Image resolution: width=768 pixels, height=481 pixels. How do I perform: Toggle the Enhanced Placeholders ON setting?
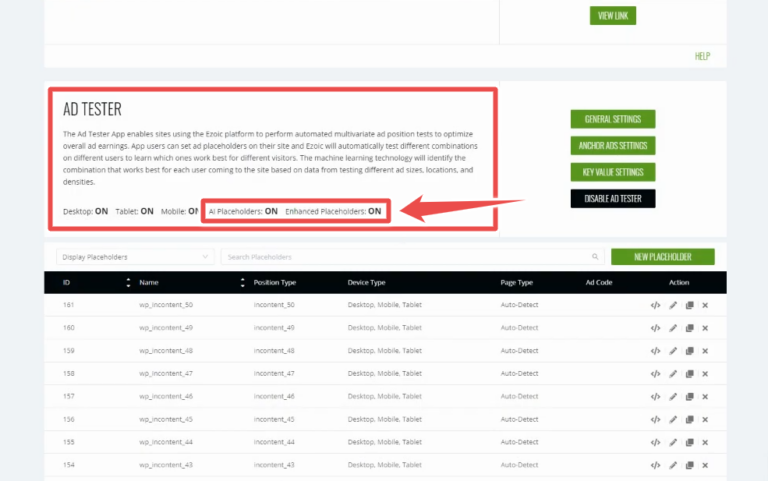pos(375,212)
